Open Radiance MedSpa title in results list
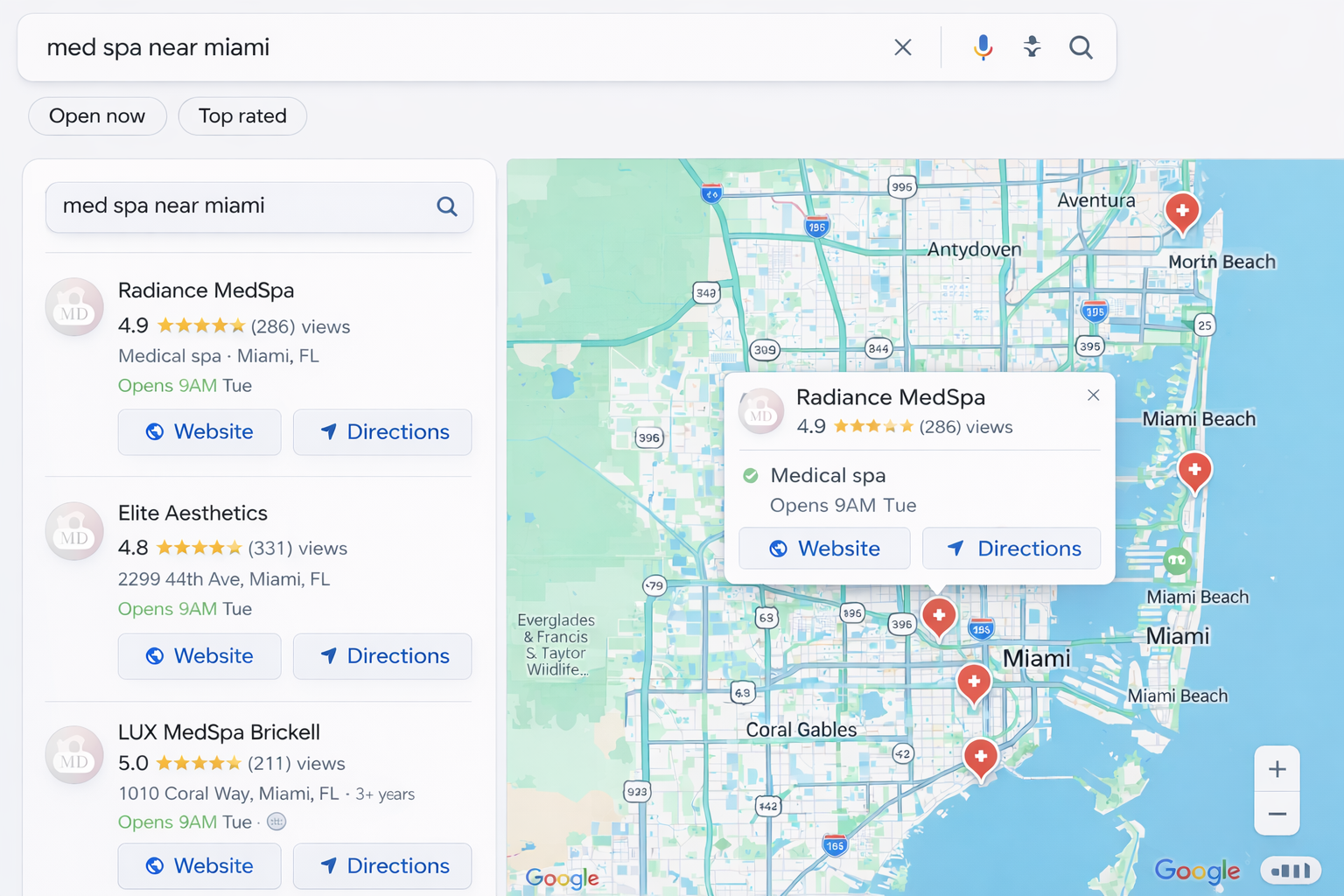 coord(206,290)
